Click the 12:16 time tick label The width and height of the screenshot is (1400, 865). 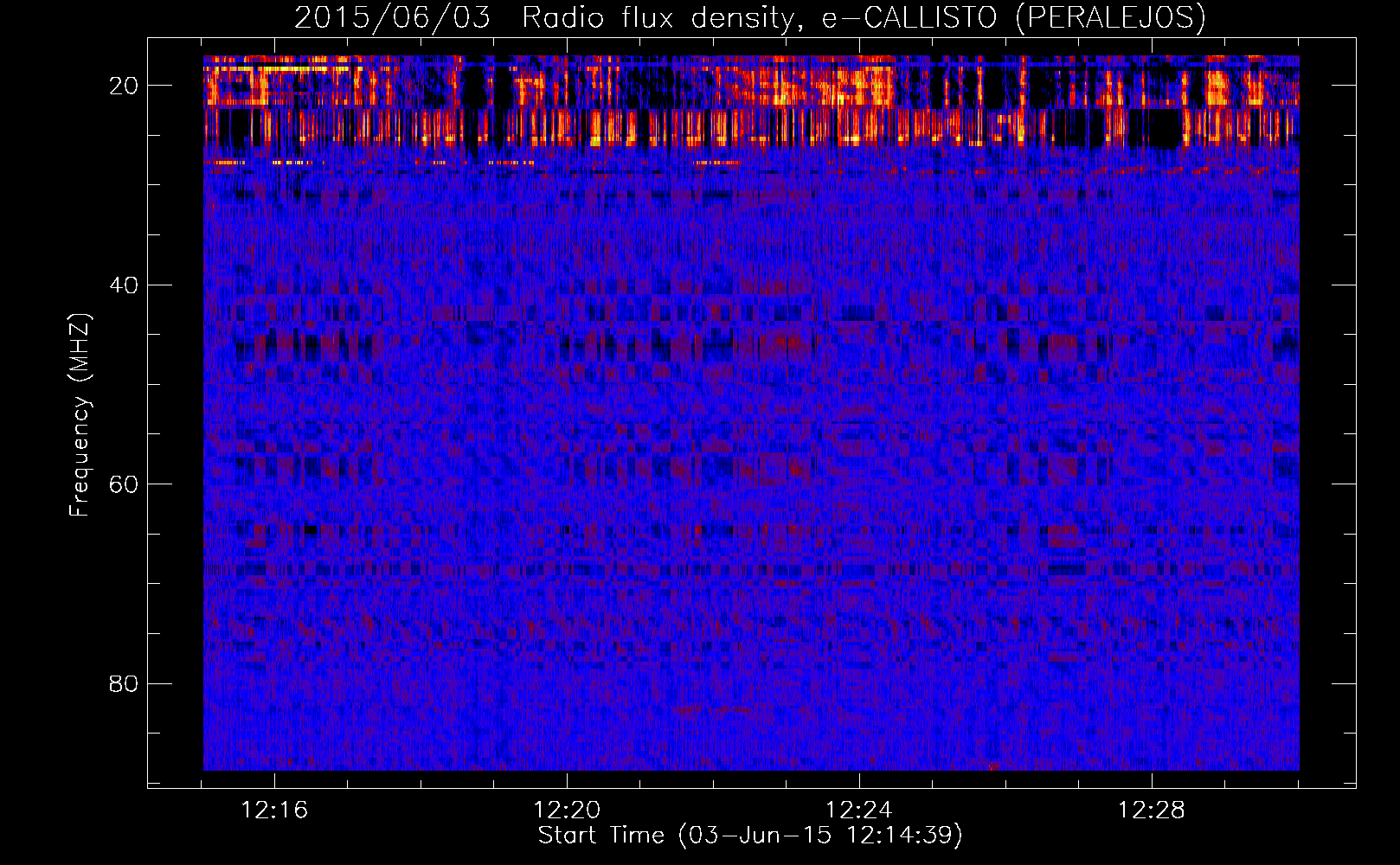click(x=274, y=811)
